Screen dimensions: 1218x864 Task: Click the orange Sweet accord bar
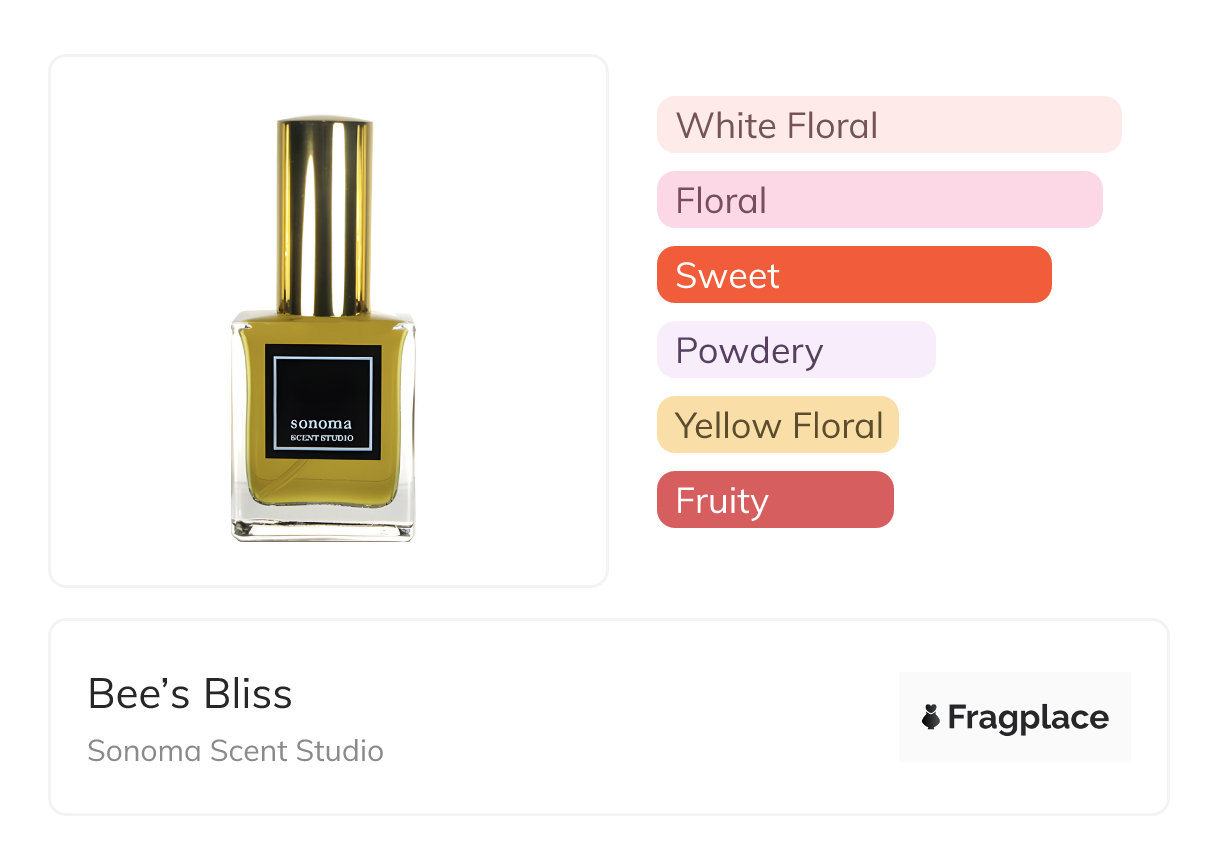coord(853,275)
